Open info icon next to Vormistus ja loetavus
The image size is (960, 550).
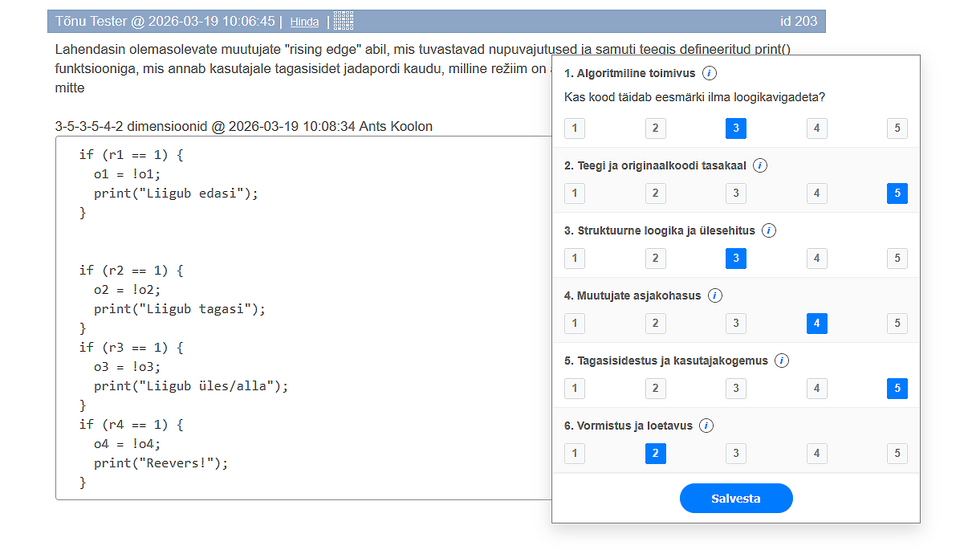(706, 426)
